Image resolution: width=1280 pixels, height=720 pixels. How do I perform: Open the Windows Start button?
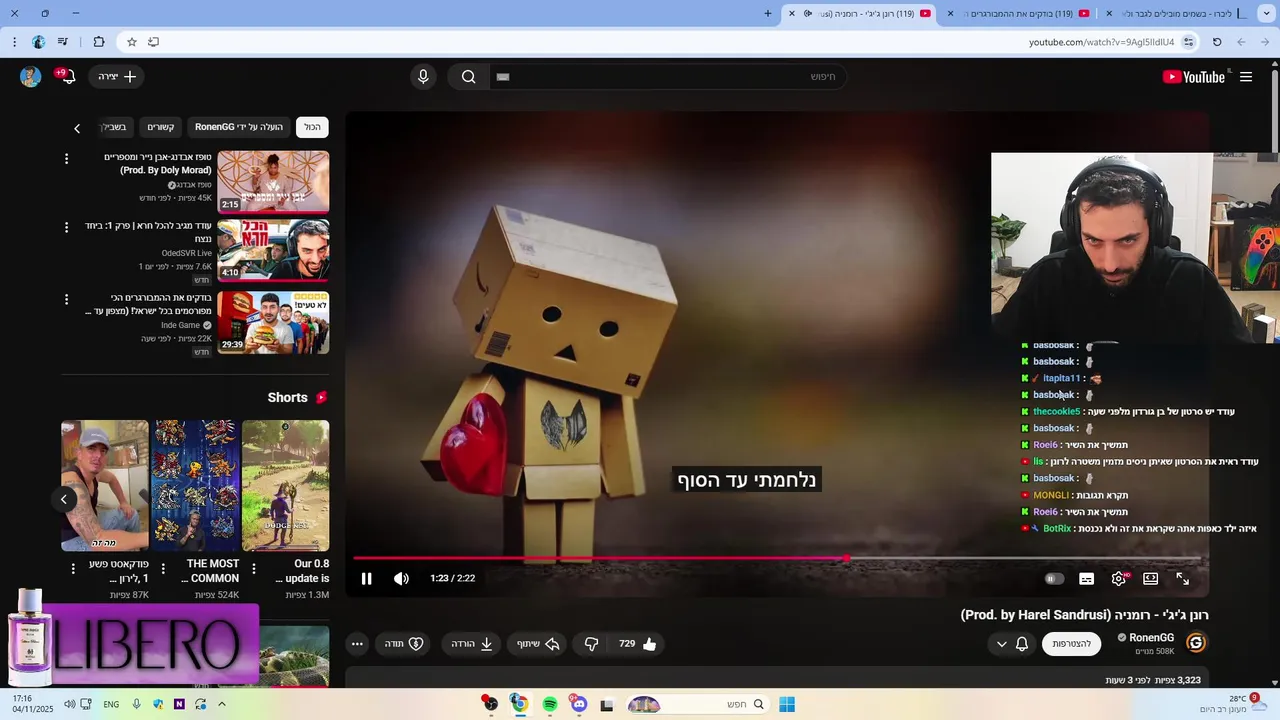(787, 705)
